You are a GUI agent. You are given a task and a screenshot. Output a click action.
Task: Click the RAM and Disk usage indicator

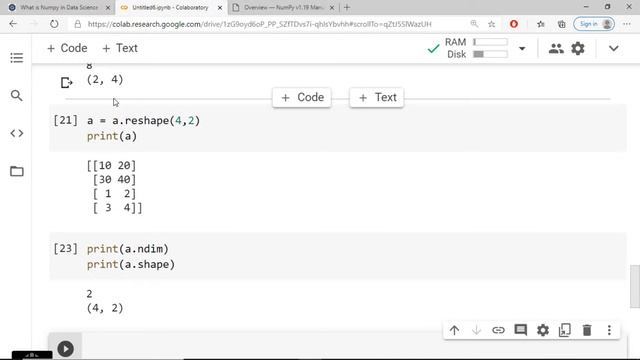(476, 48)
